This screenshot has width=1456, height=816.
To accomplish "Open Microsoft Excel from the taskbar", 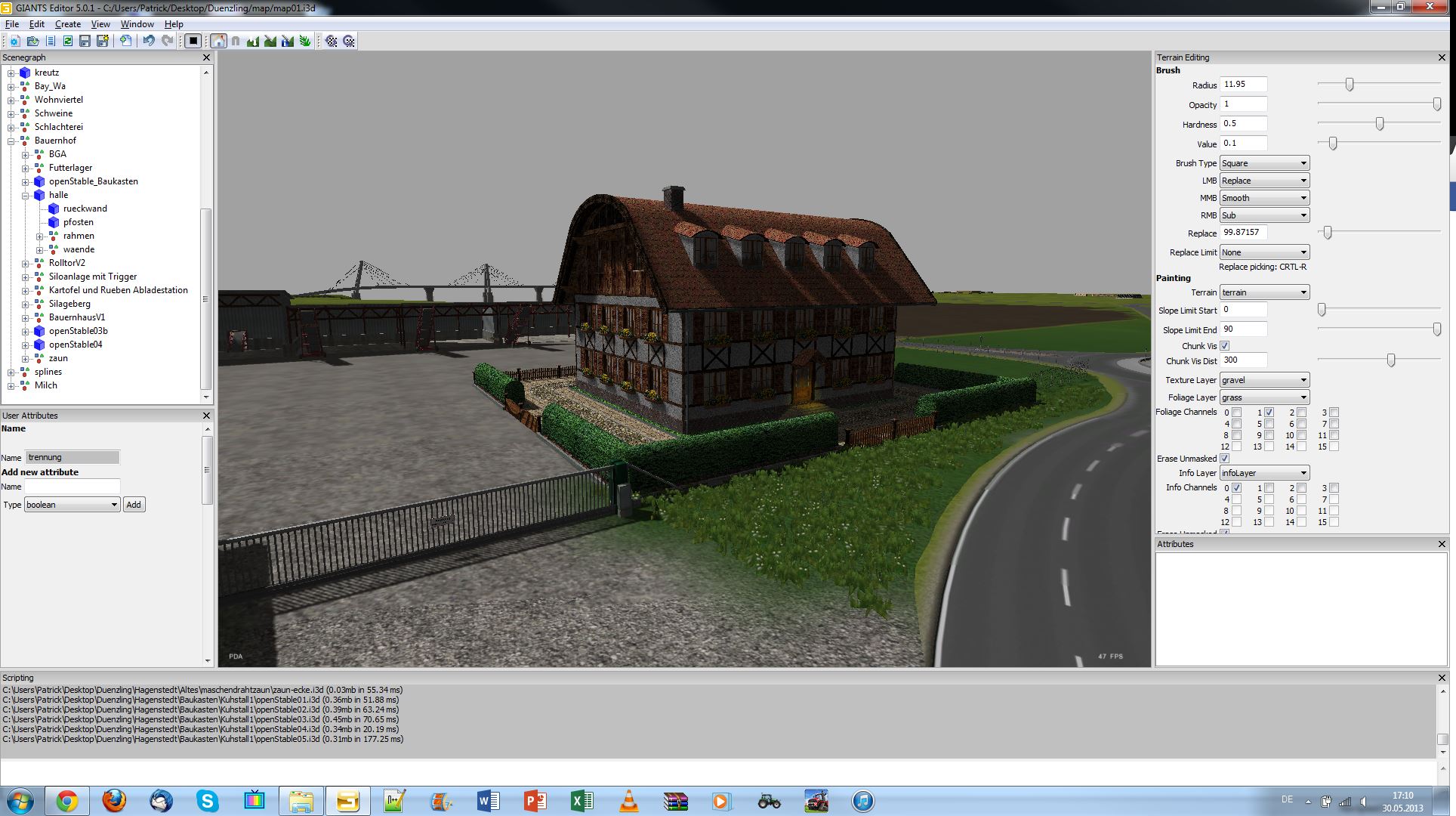I will (x=582, y=801).
